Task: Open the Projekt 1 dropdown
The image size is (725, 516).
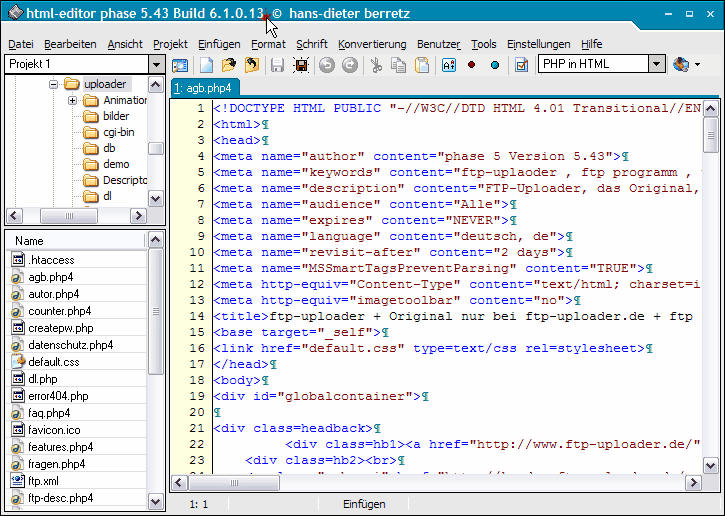Action: pos(155,64)
